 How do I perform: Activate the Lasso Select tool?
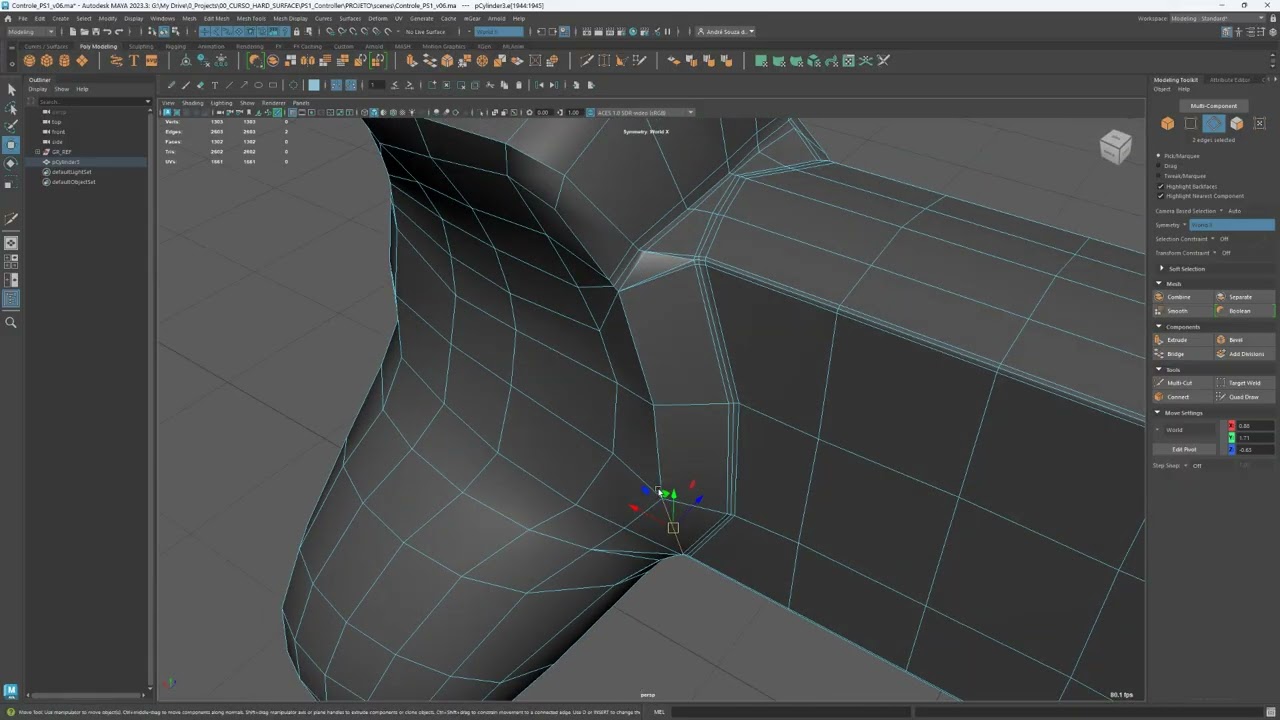[x=11, y=108]
